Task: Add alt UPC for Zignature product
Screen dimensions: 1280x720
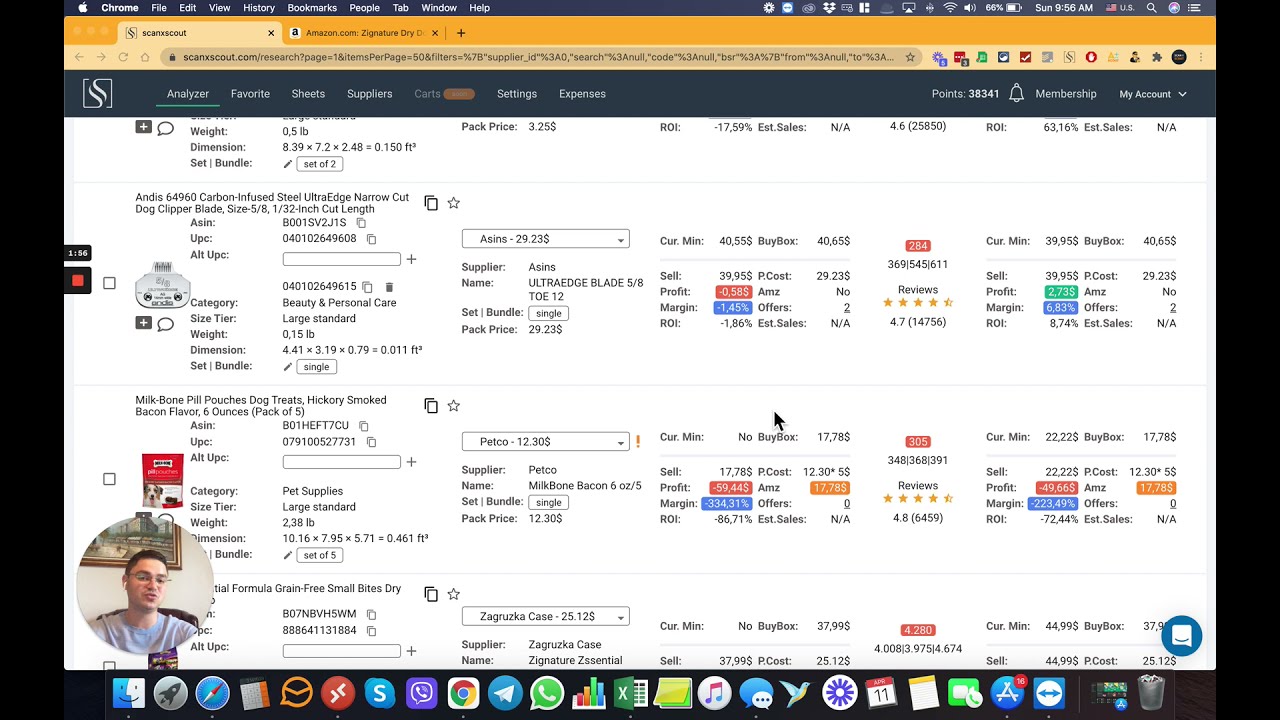Action: 411,651
